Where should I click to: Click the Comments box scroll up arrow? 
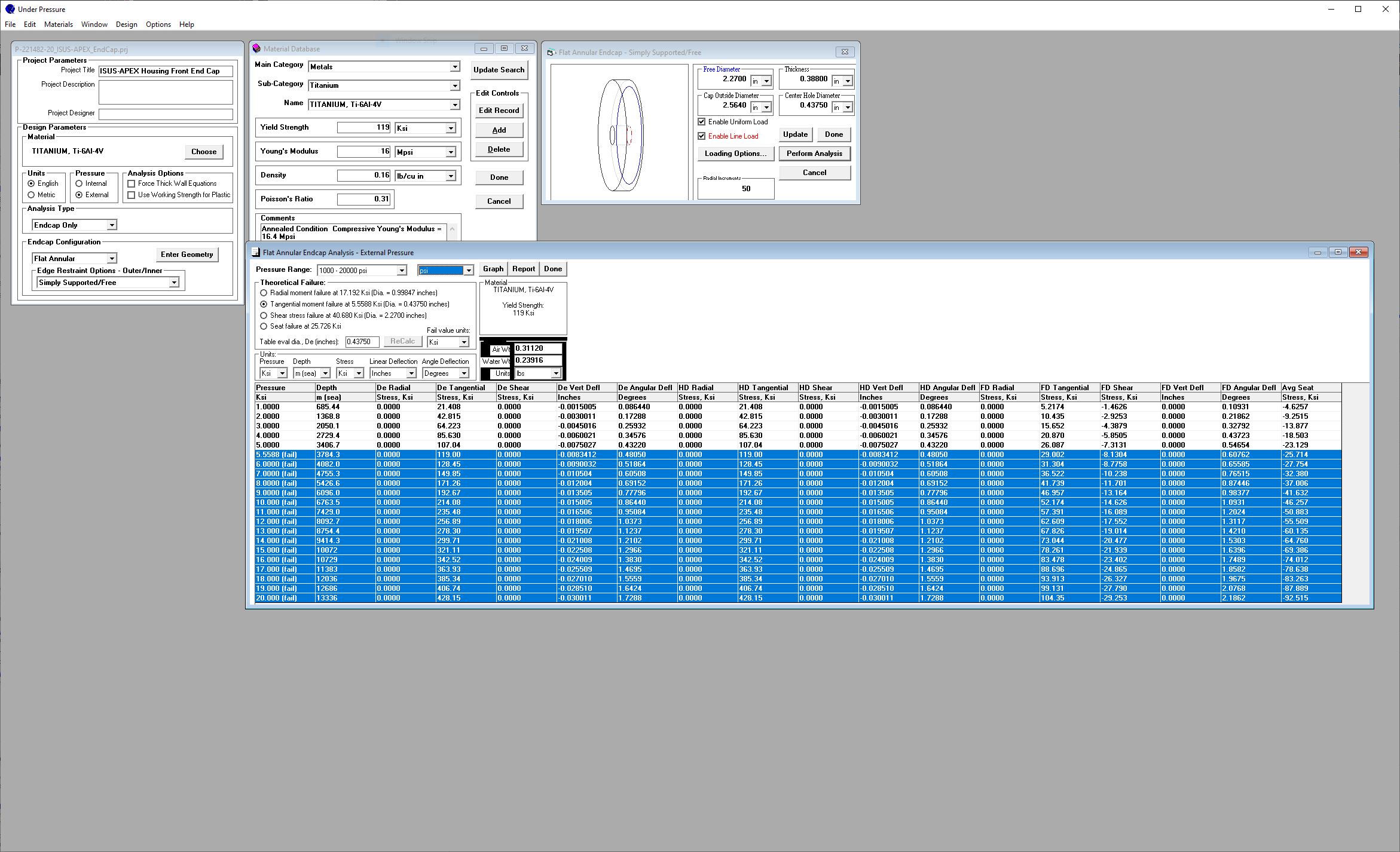(453, 229)
